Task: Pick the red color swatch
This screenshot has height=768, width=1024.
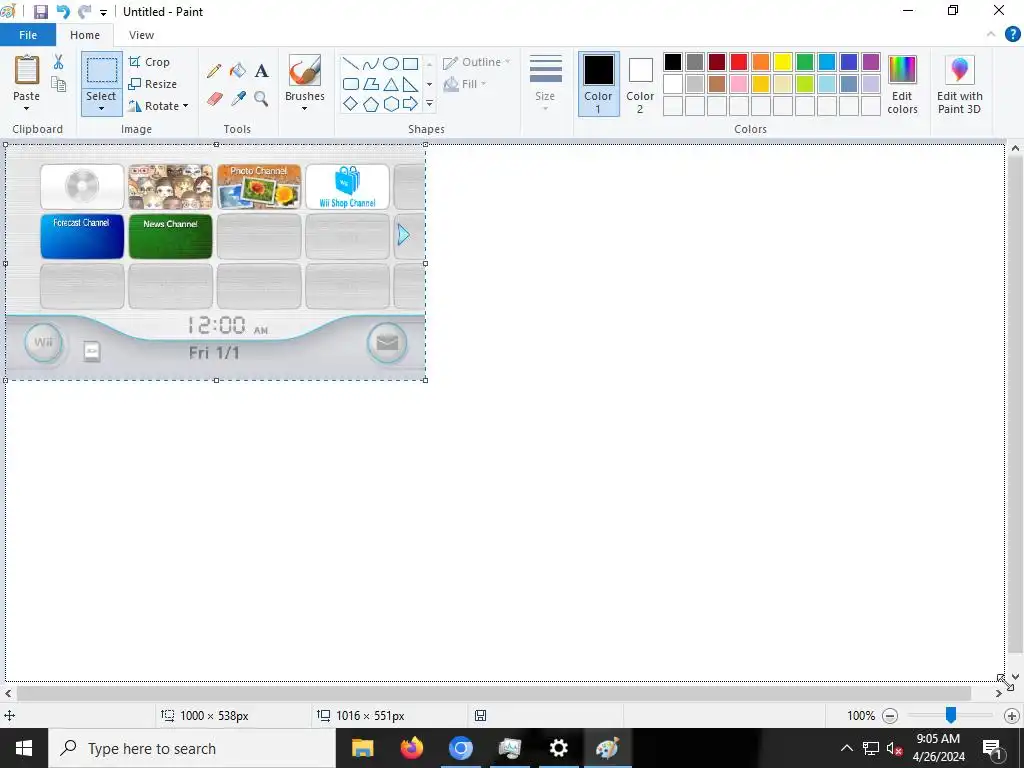Action: point(739,62)
